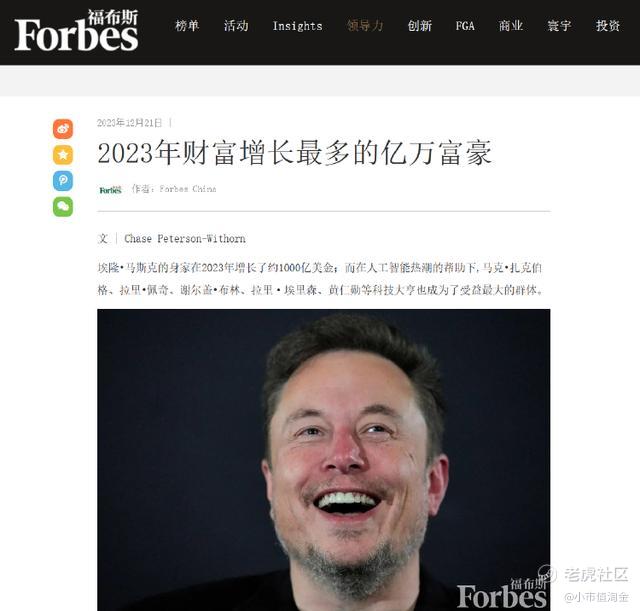Share article via Weibo icon
The width and height of the screenshot is (640, 611).
pyautogui.click(x=63, y=129)
